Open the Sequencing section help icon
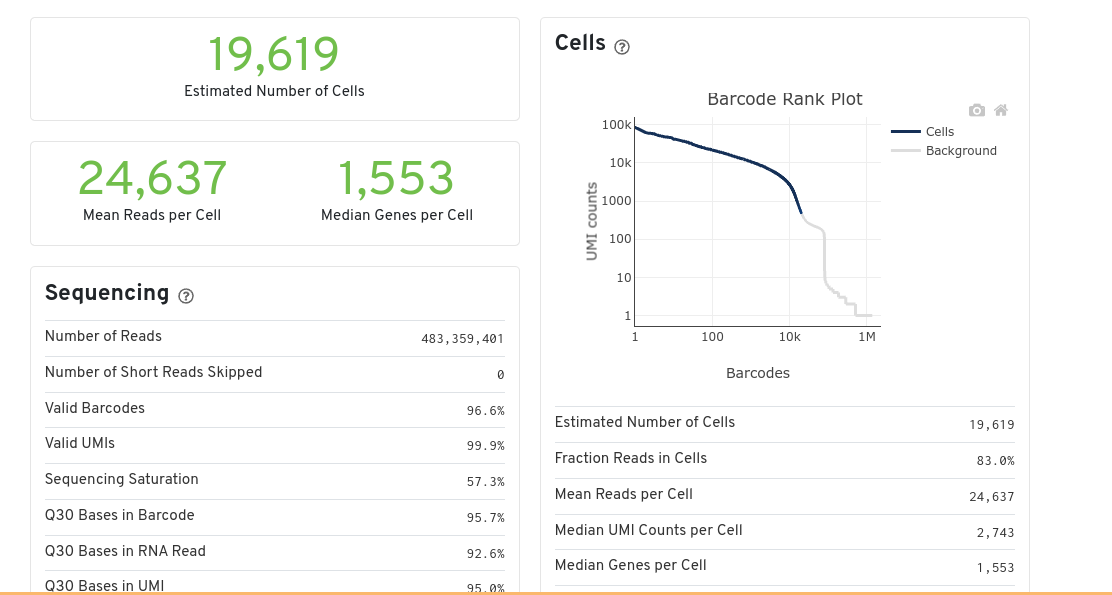 coord(186,296)
